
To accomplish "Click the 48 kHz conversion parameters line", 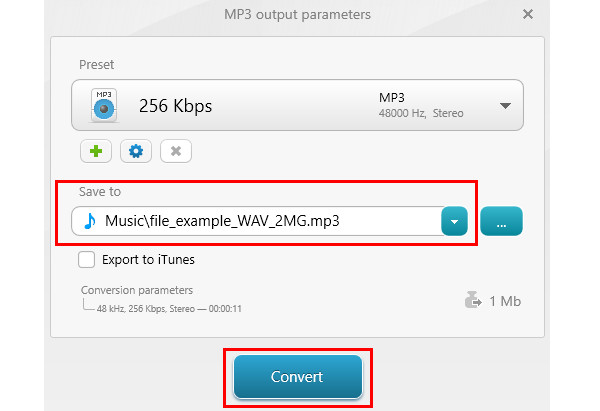I will 169,309.
